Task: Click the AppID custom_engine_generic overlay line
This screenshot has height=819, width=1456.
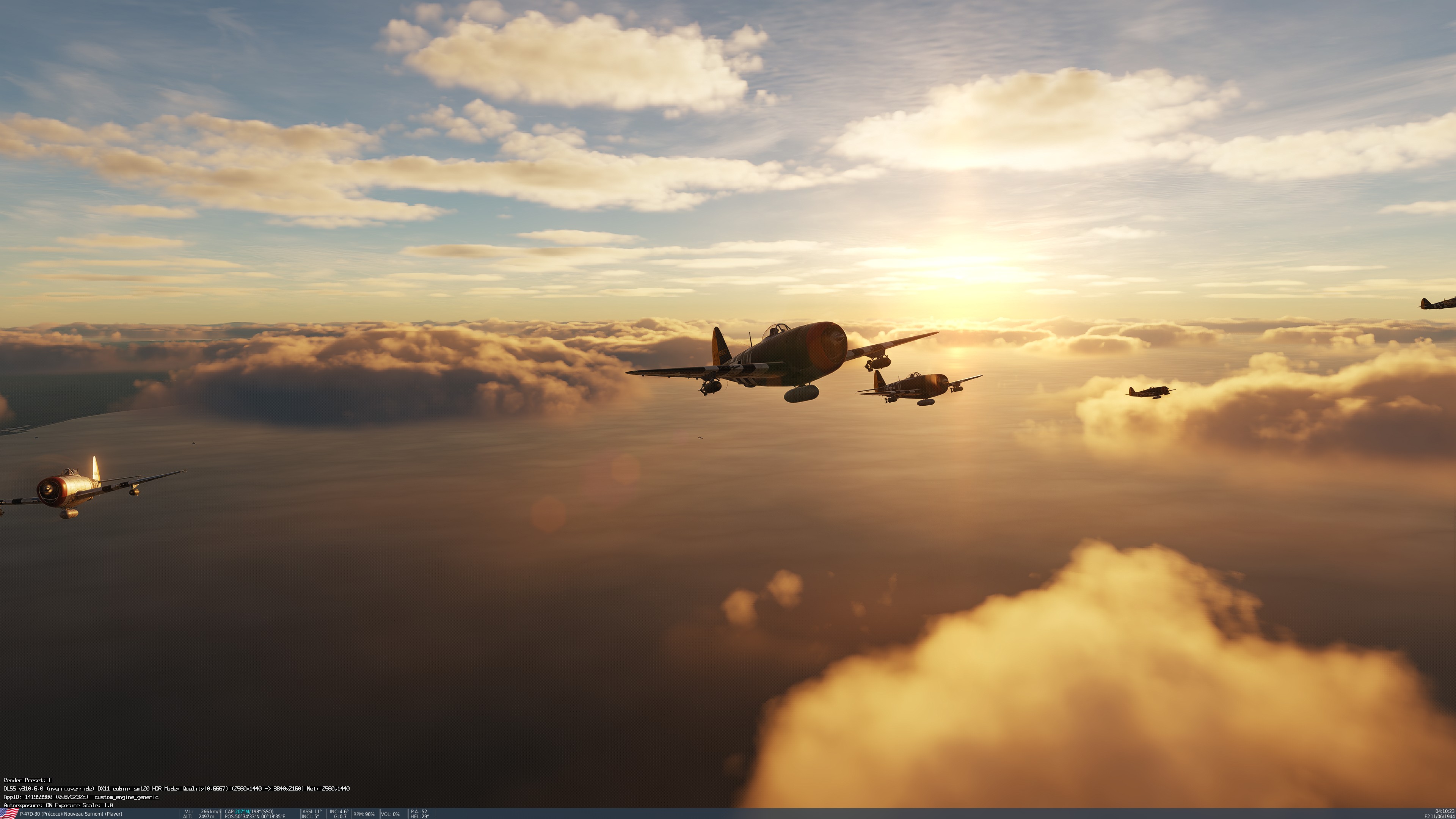Action: (81, 797)
